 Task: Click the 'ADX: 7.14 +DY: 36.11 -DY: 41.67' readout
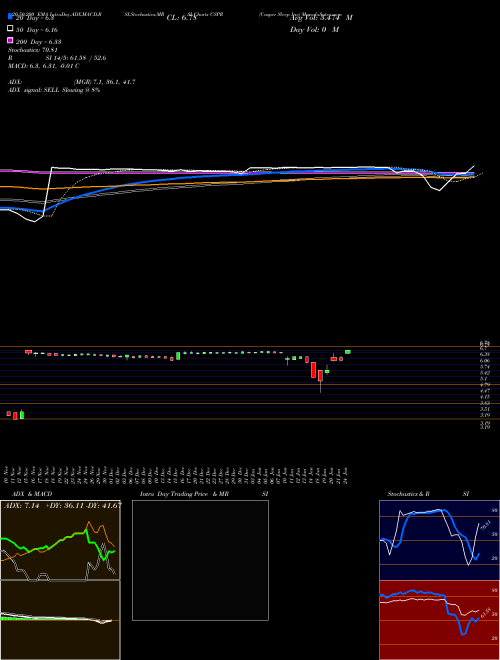(63, 505)
